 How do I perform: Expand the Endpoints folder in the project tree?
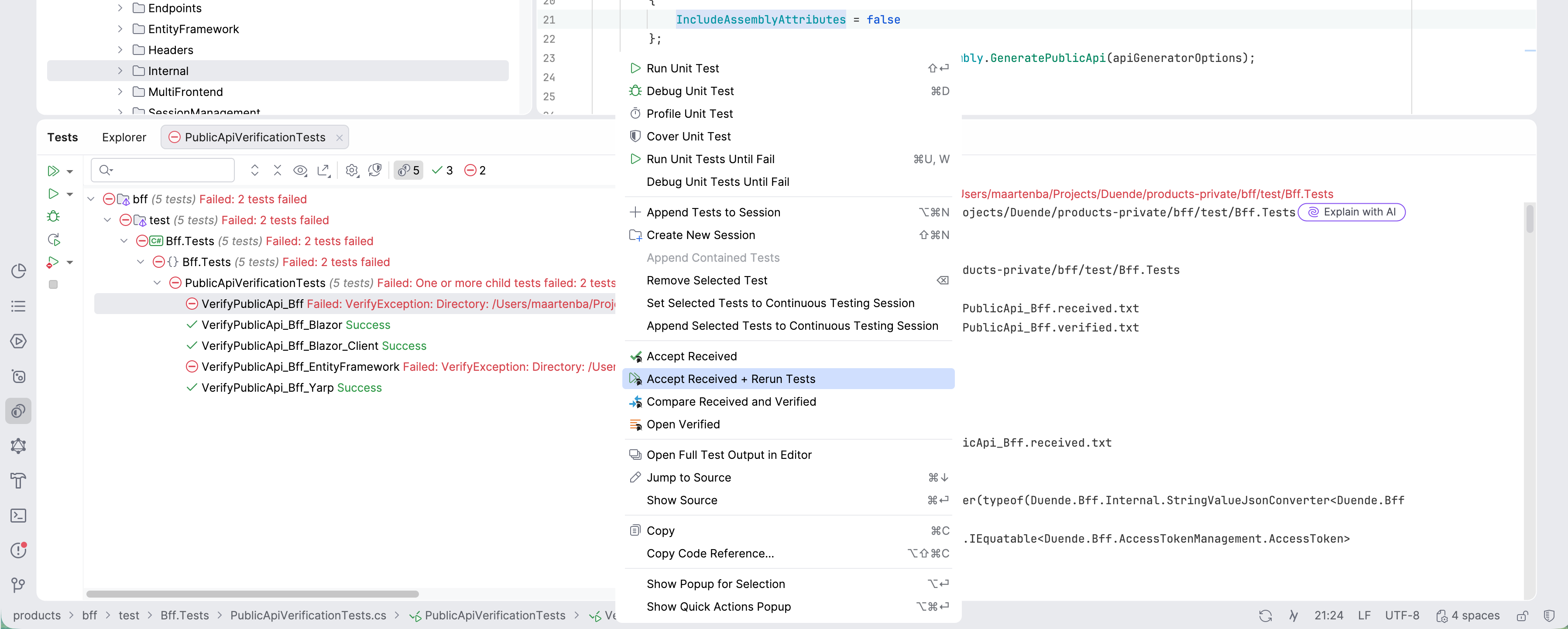click(x=120, y=8)
